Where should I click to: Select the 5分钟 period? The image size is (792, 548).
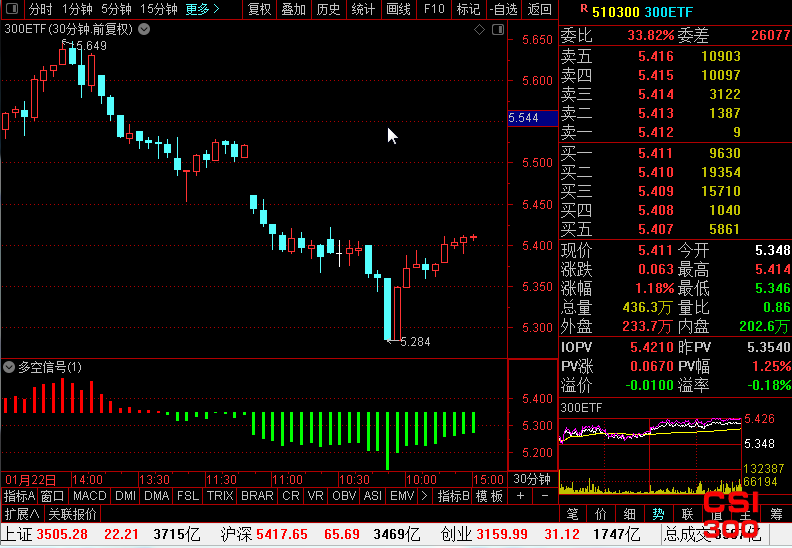point(116,9)
